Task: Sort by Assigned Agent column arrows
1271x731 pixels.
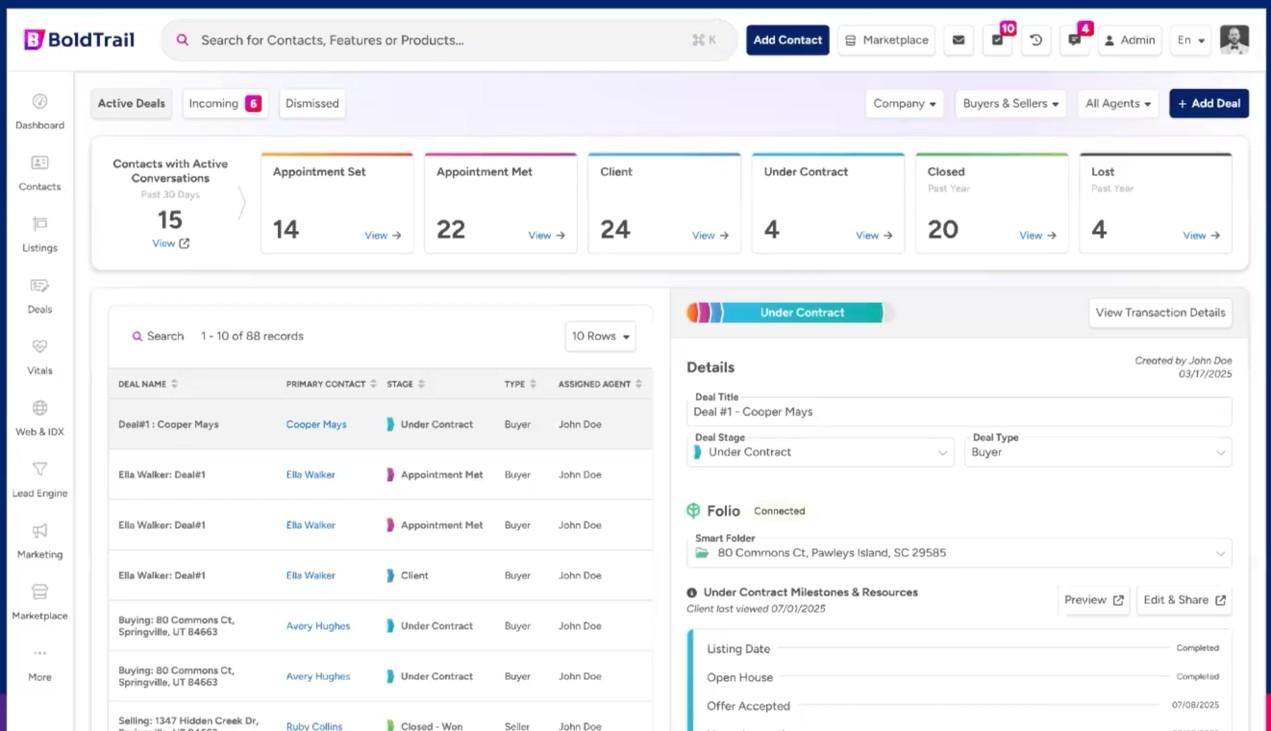Action: pos(639,384)
